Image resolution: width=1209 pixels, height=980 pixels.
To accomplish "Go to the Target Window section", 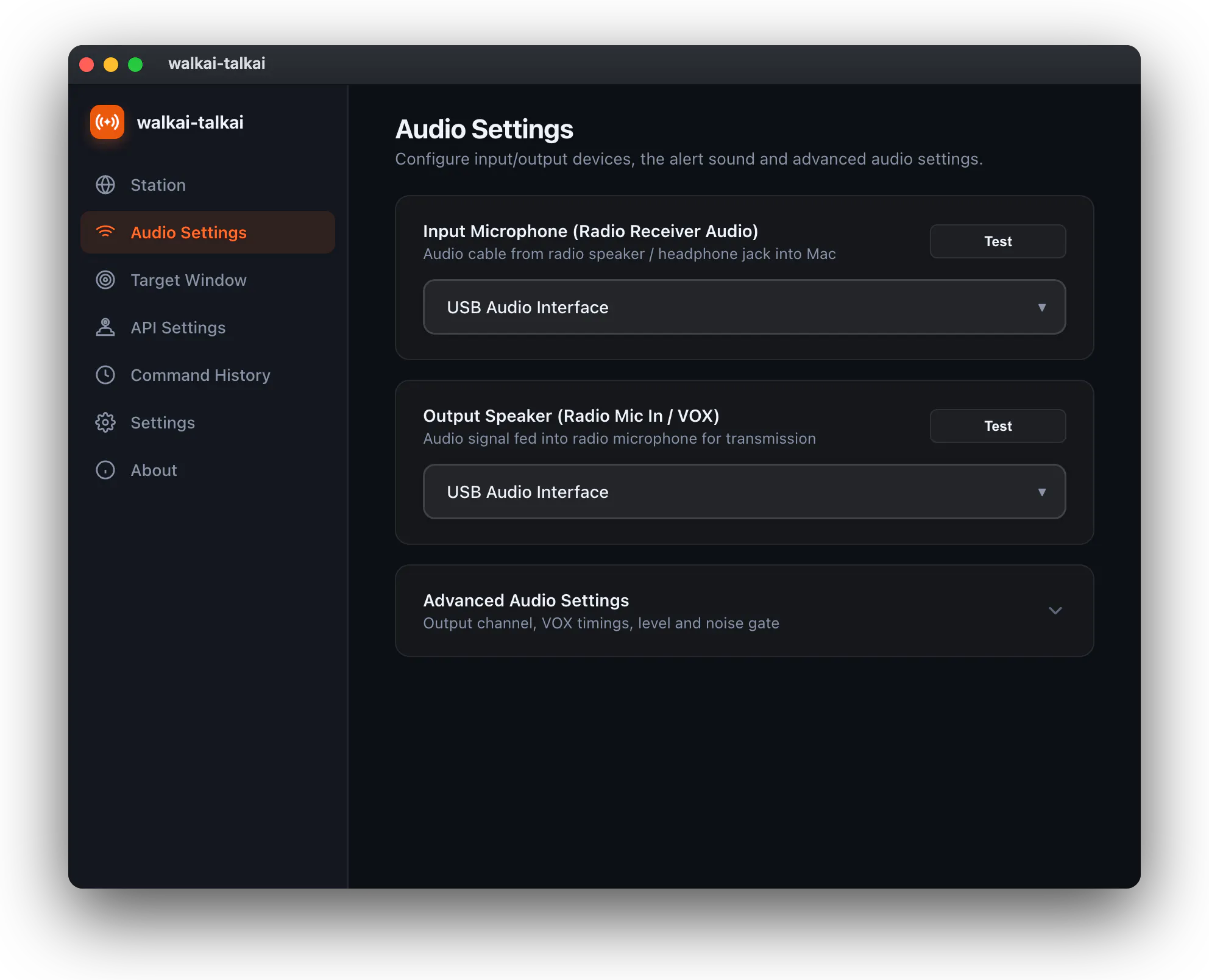I will point(208,280).
